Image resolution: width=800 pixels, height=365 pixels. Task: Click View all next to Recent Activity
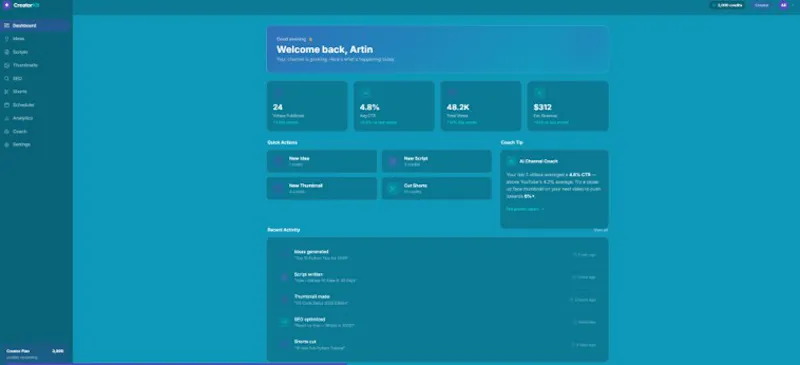(601, 230)
